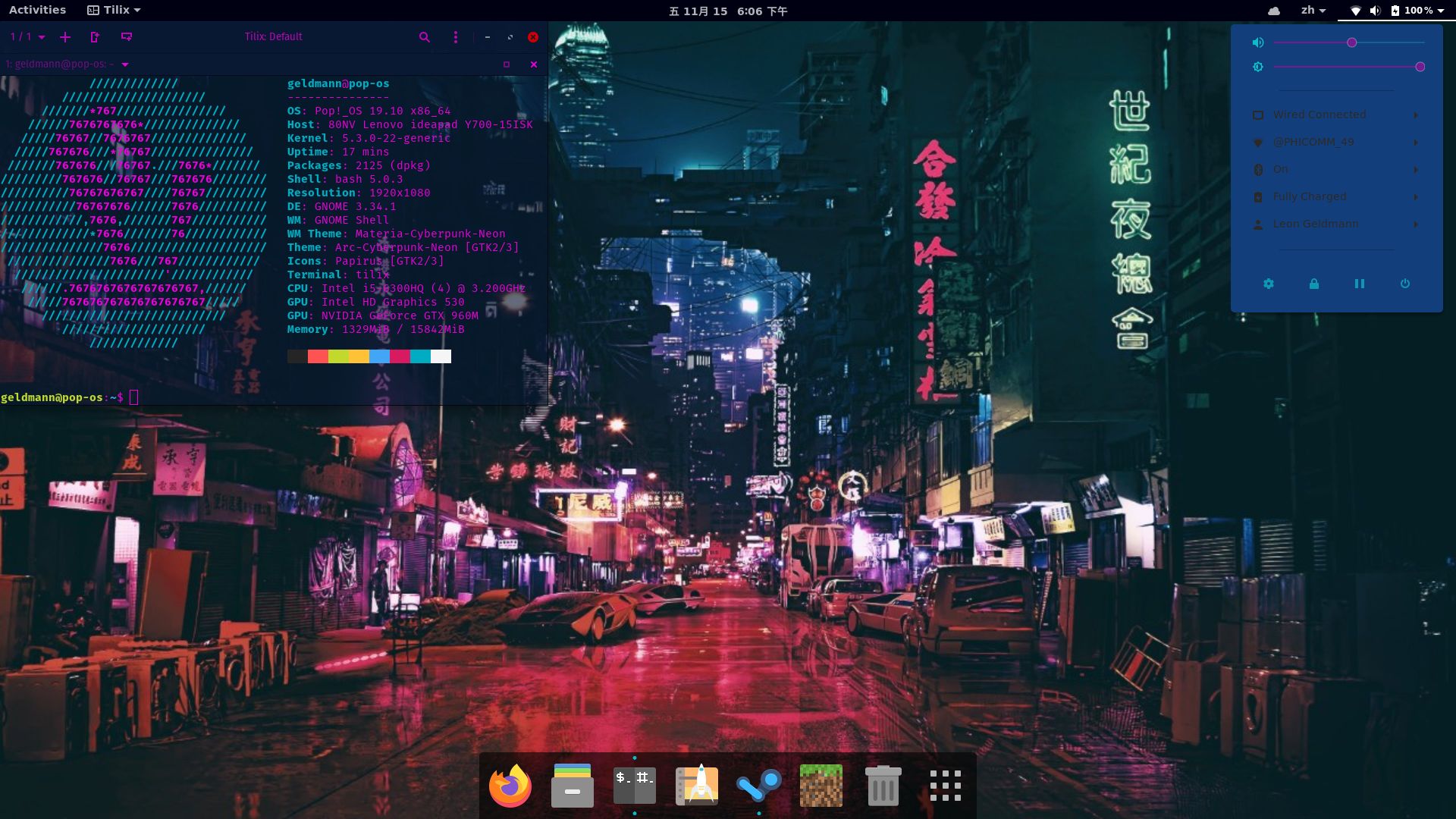Viewport: 1456px width, 819px height.
Task: Launch Firefox from the dock
Action: click(x=510, y=786)
